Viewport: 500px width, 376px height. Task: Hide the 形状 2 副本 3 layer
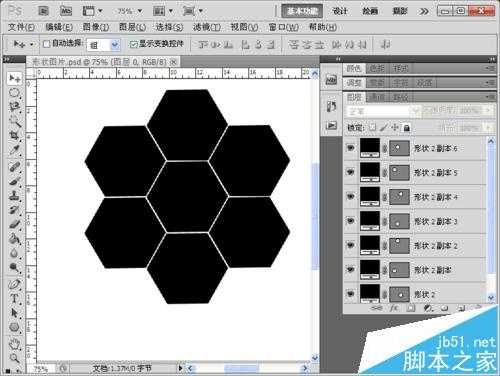tap(350, 221)
